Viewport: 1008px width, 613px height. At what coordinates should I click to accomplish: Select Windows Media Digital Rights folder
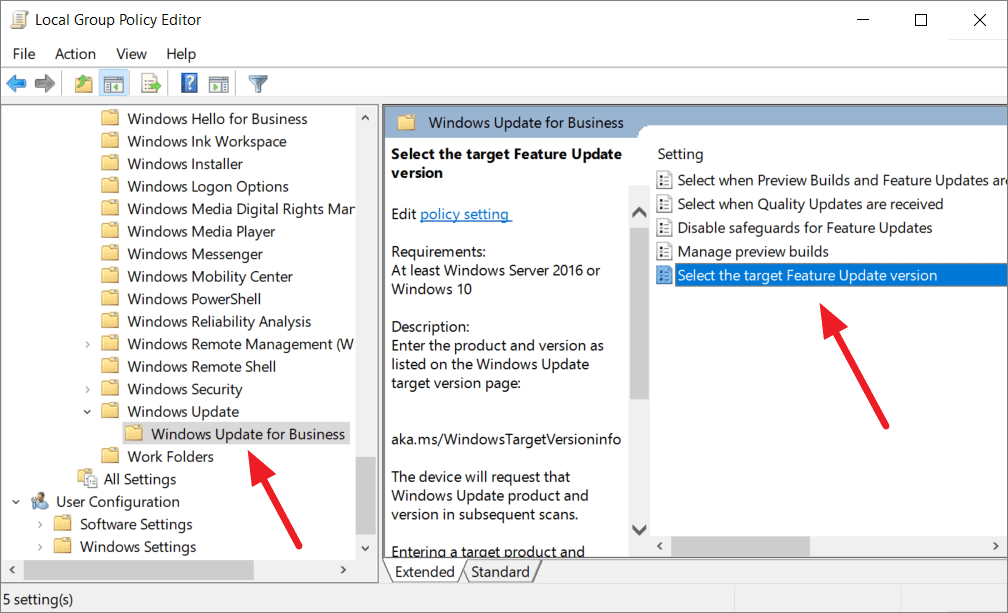(240, 209)
